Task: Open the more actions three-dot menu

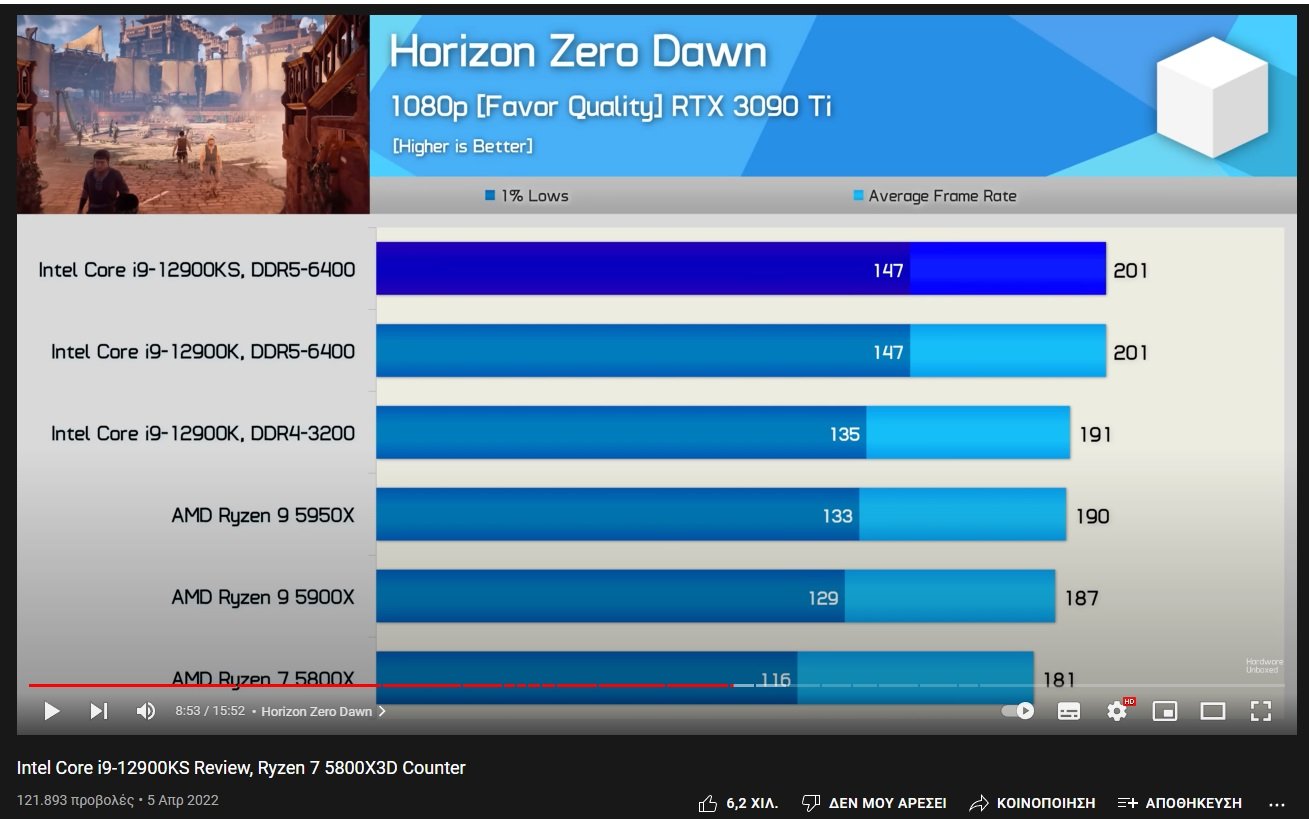Action: tap(1276, 803)
